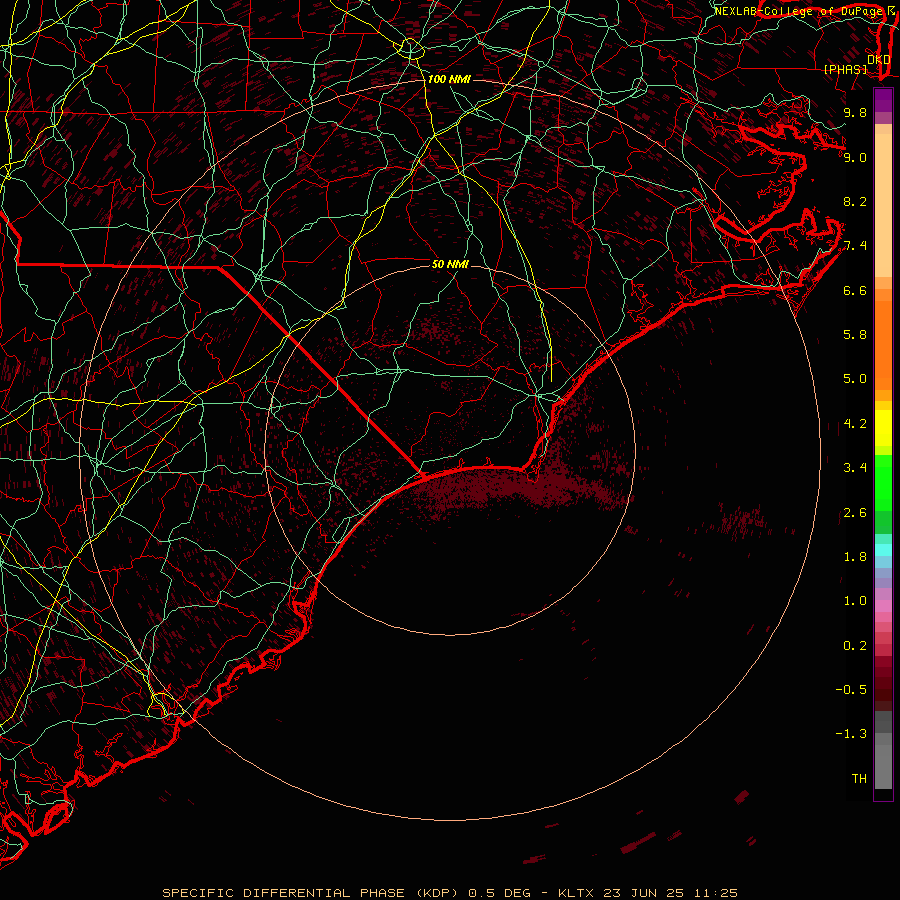Click the 8.2 value on the scale
Screen dimensions: 900x900
pos(855,201)
